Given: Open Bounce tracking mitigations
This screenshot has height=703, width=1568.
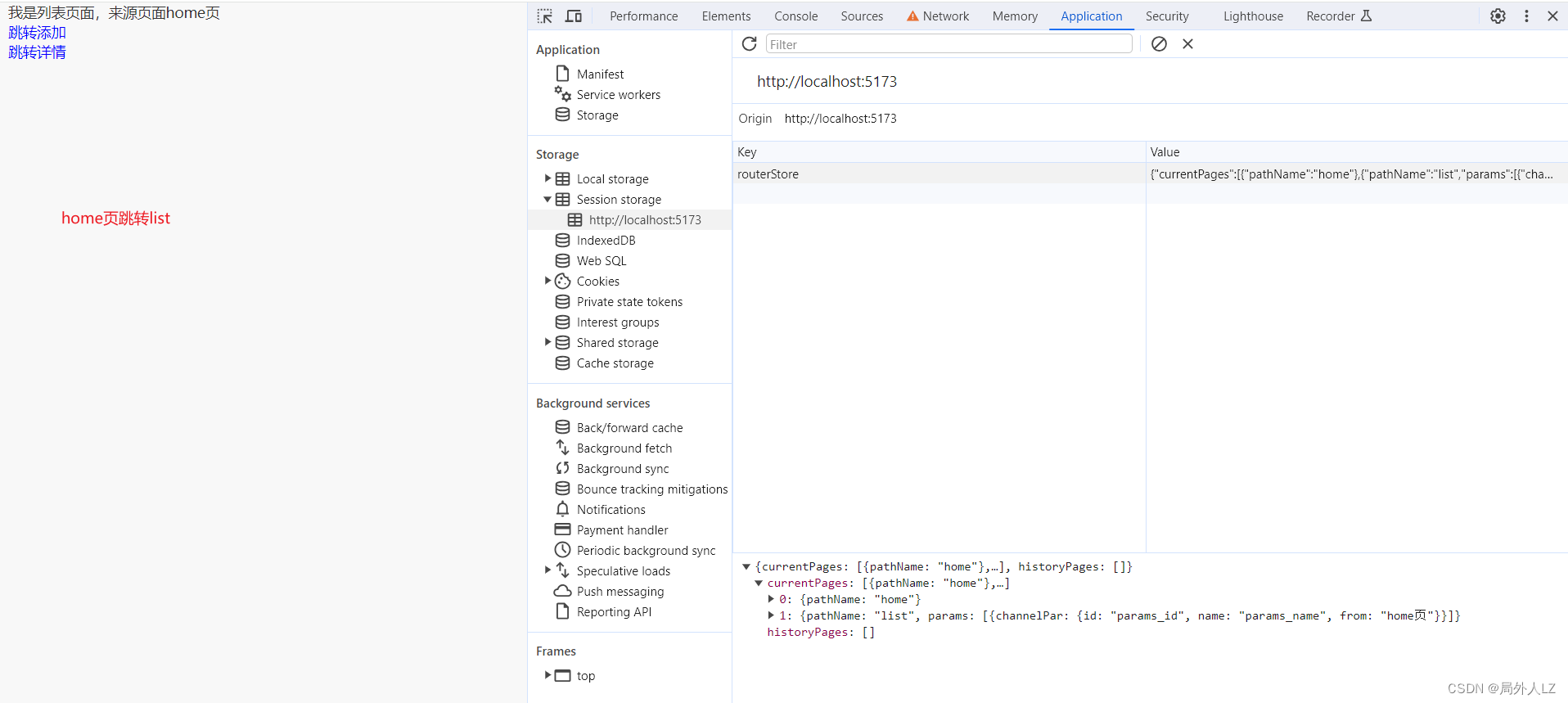Looking at the screenshot, I should (x=652, y=489).
